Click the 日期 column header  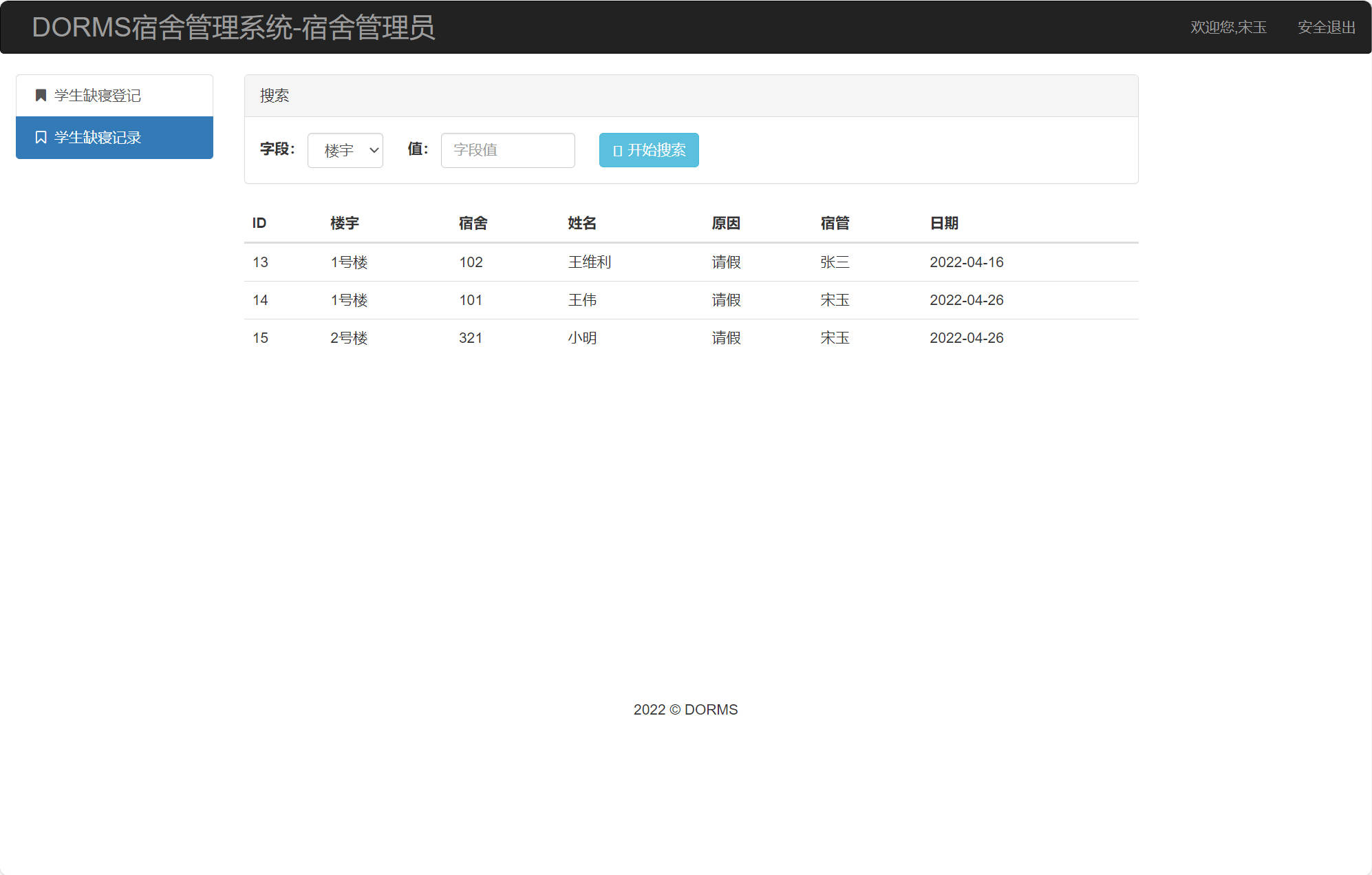pyautogui.click(x=943, y=223)
